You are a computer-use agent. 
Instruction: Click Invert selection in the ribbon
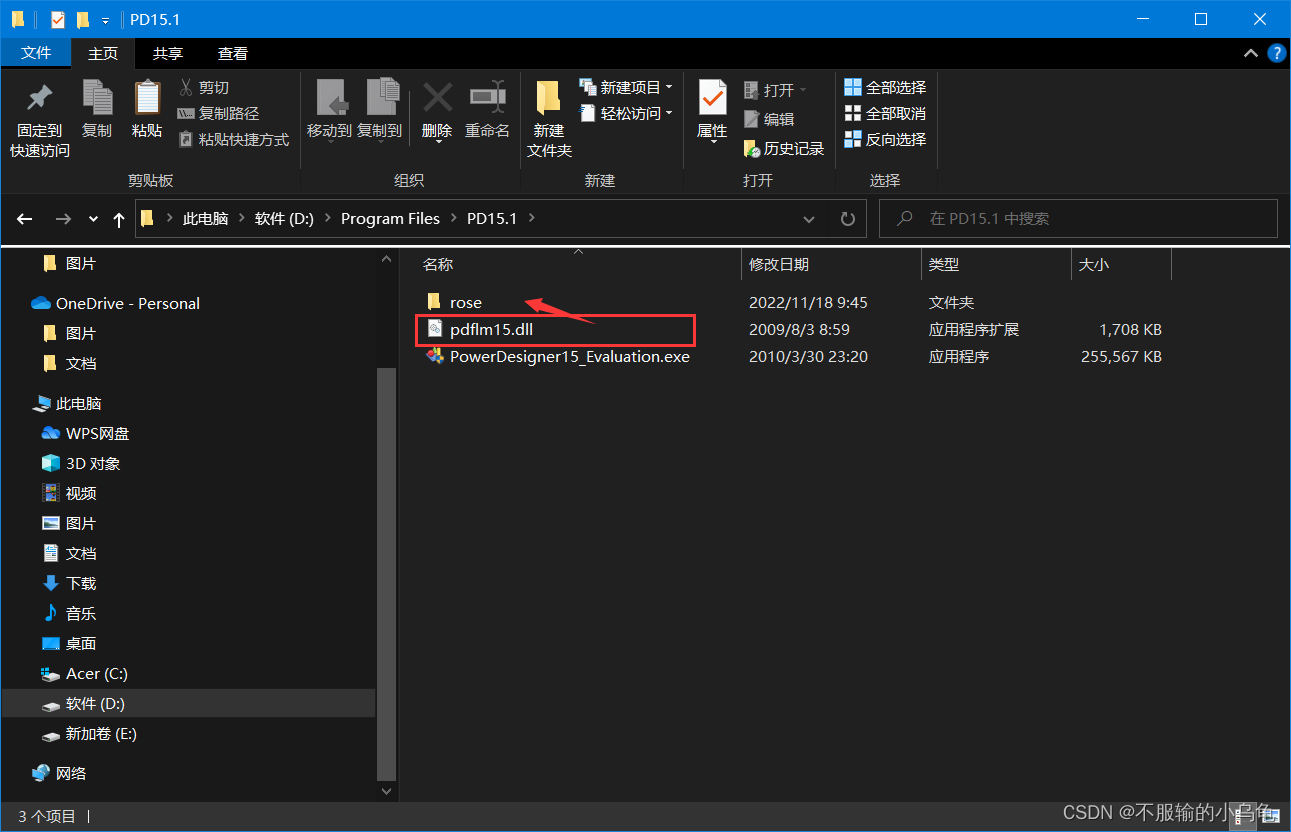pos(885,139)
